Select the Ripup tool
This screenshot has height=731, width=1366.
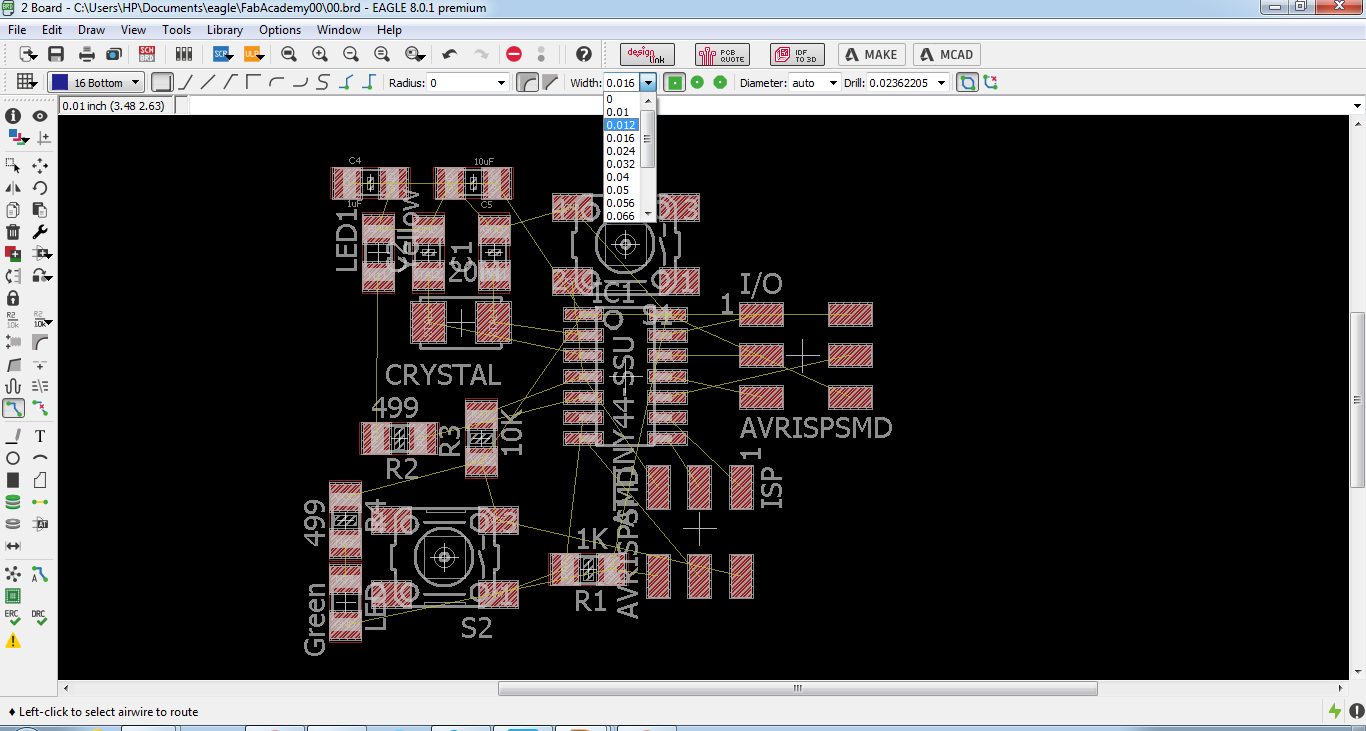point(40,408)
